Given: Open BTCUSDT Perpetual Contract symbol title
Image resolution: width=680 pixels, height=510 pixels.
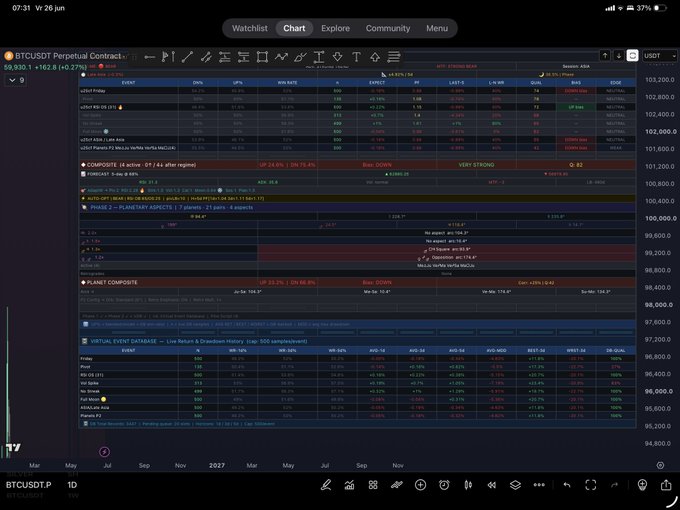Looking at the screenshot, I should tap(68, 56).
